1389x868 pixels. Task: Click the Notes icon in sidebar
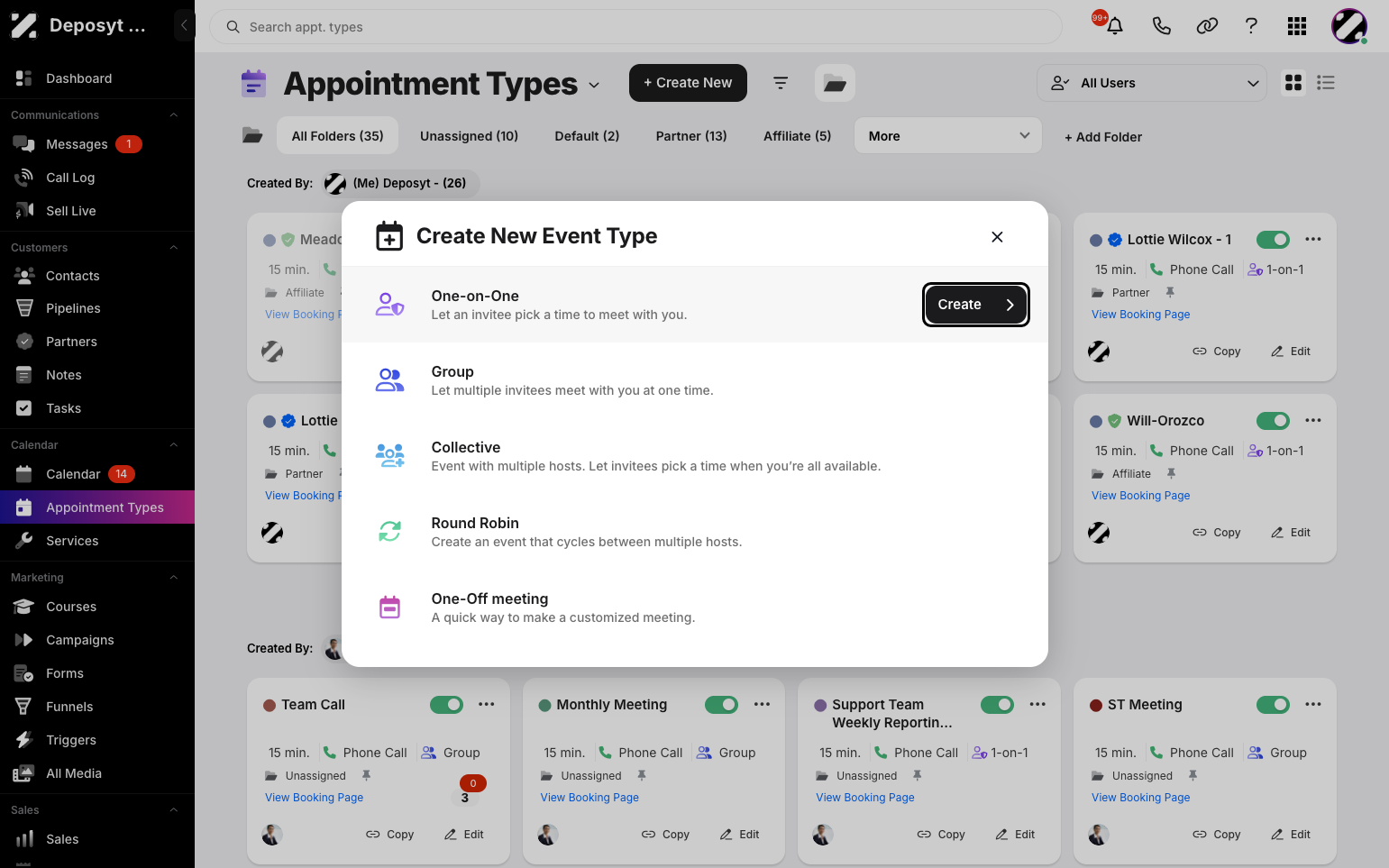coord(24,375)
